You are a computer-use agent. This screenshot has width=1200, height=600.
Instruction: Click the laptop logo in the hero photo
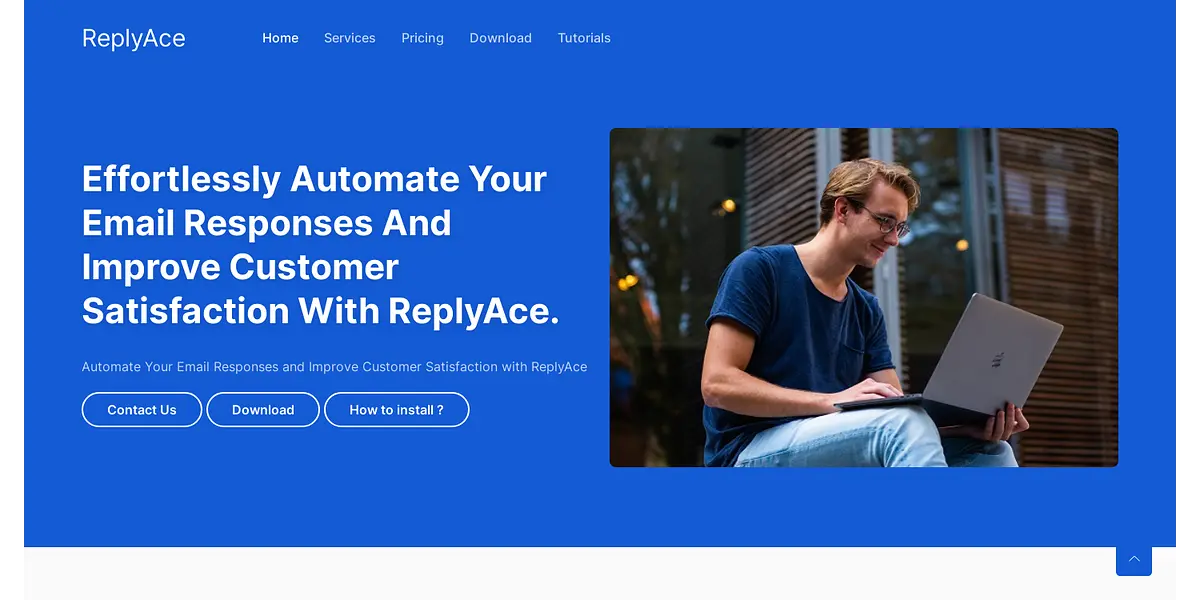[x=997, y=359]
